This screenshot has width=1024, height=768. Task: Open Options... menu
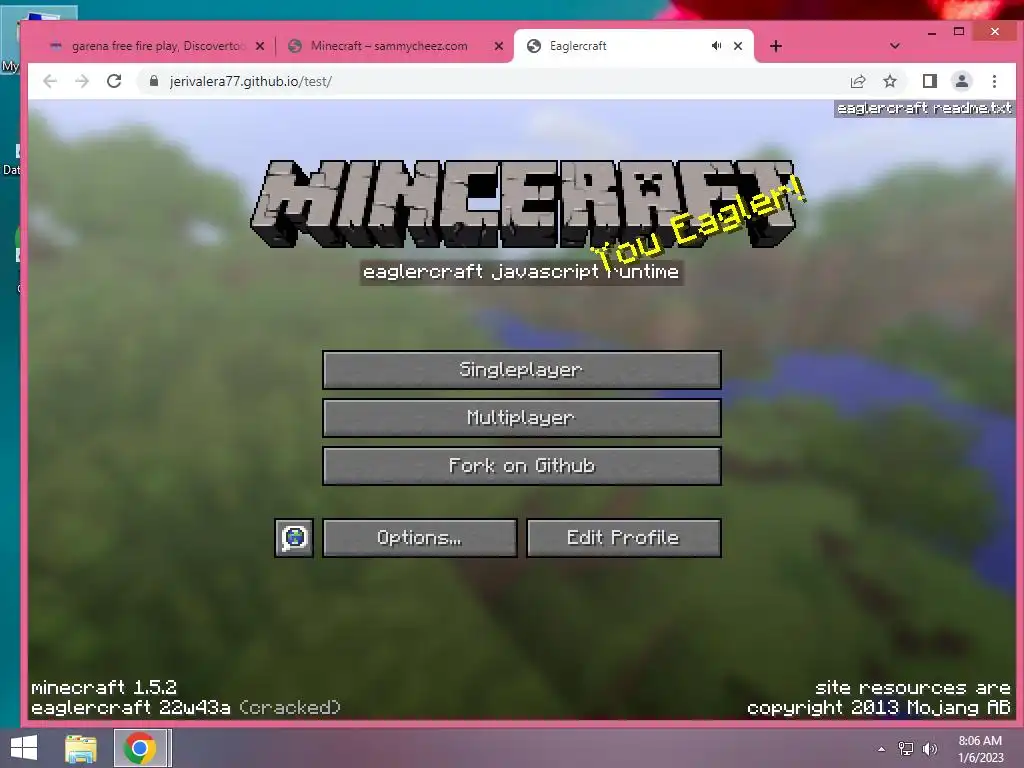[x=419, y=537]
